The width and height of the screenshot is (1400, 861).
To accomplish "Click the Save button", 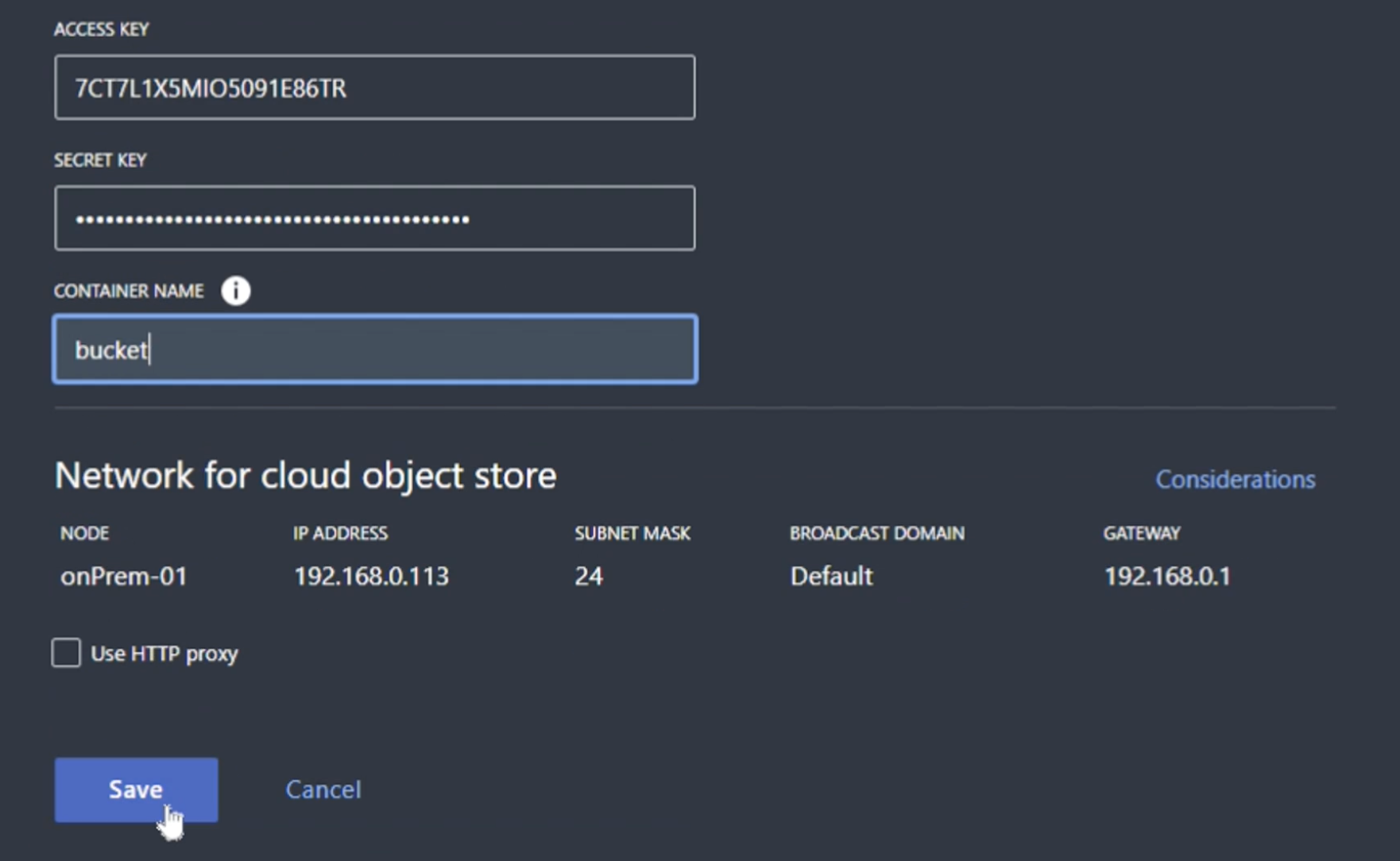I will coord(136,790).
